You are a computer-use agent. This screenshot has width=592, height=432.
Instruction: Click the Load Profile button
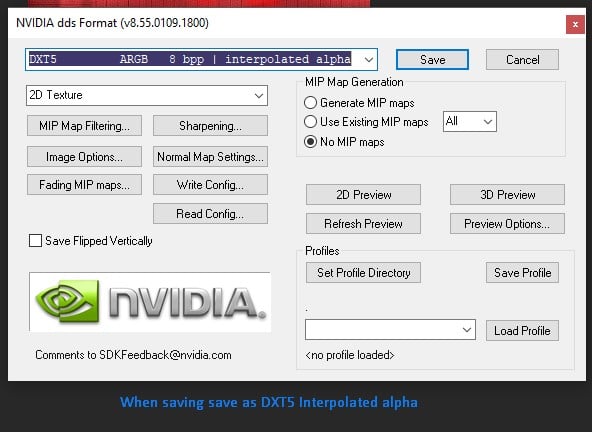click(x=522, y=331)
